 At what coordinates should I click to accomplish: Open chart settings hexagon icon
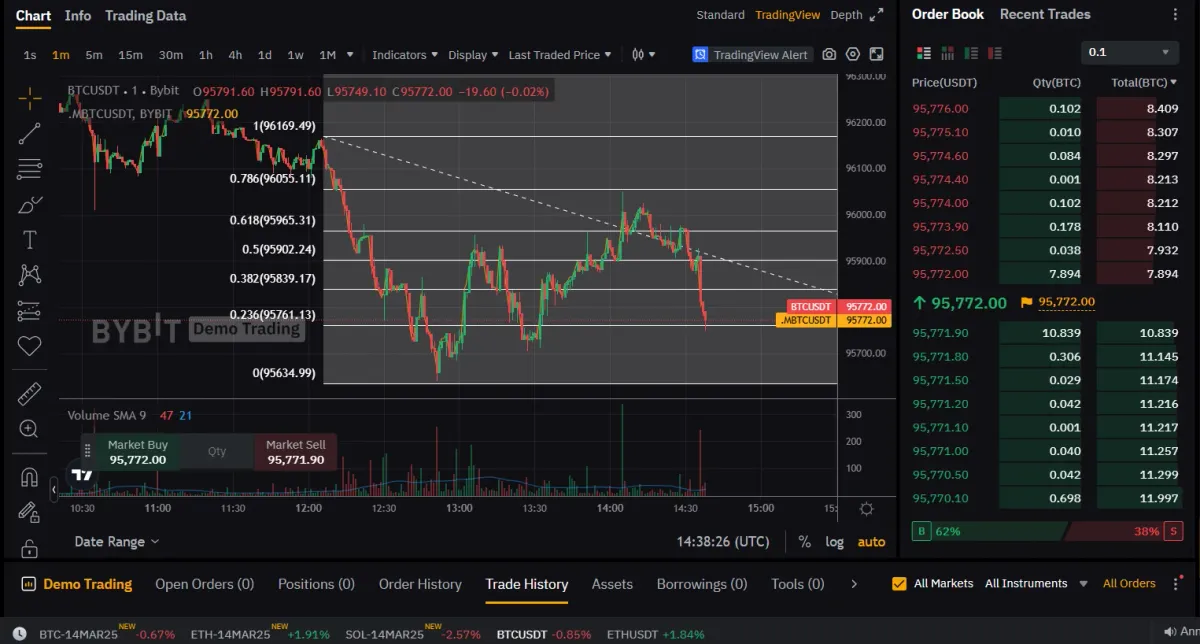853,55
